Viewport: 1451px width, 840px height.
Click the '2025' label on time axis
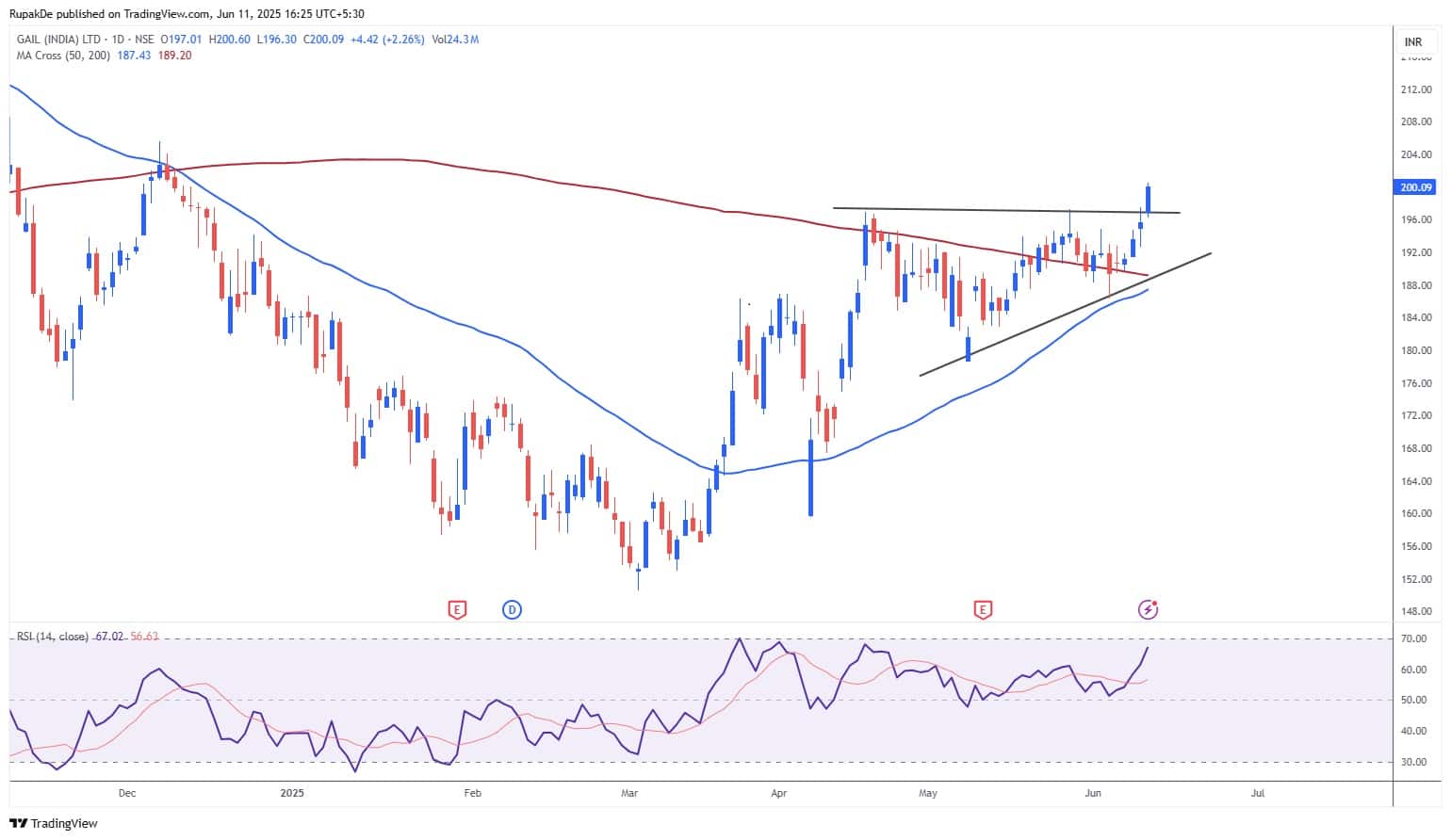click(x=293, y=793)
